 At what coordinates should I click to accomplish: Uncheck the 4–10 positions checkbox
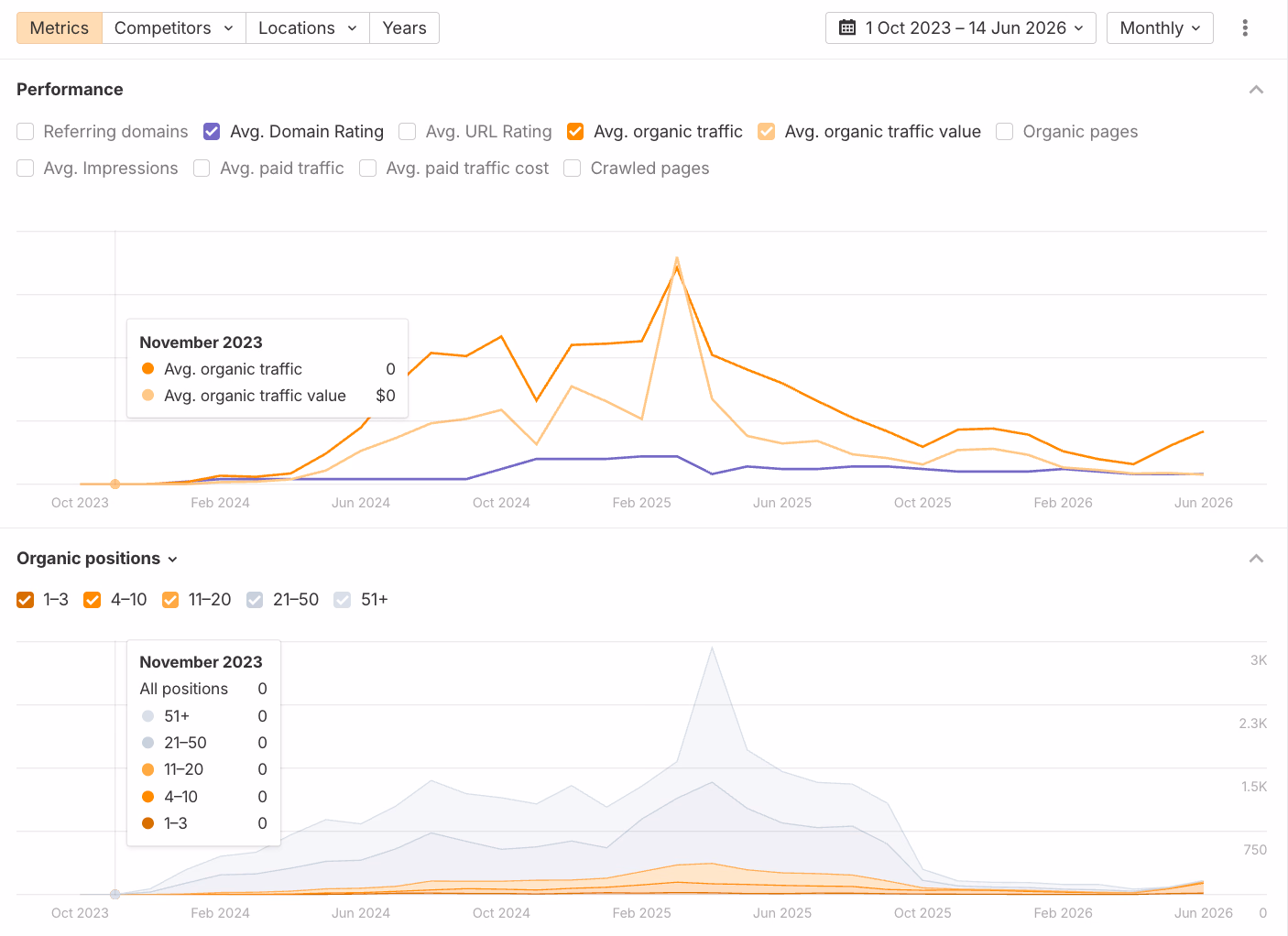(x=93, y=600)
